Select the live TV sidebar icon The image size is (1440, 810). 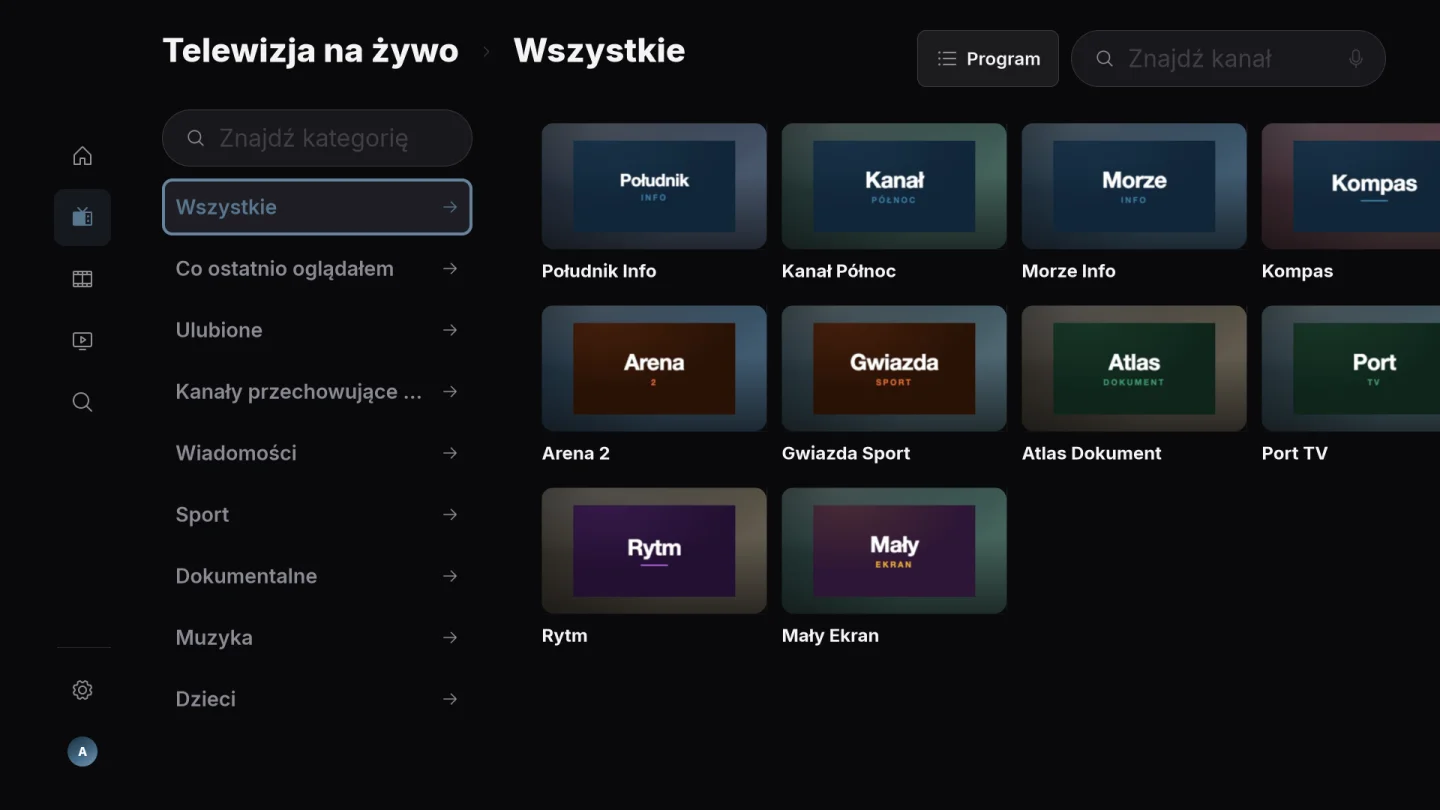[x=82, y=217]
